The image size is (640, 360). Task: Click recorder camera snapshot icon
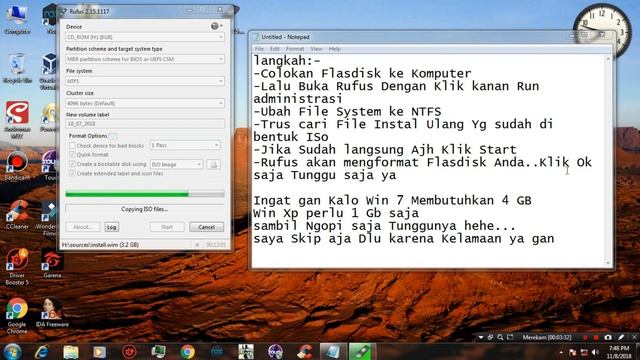pos(608,337)
